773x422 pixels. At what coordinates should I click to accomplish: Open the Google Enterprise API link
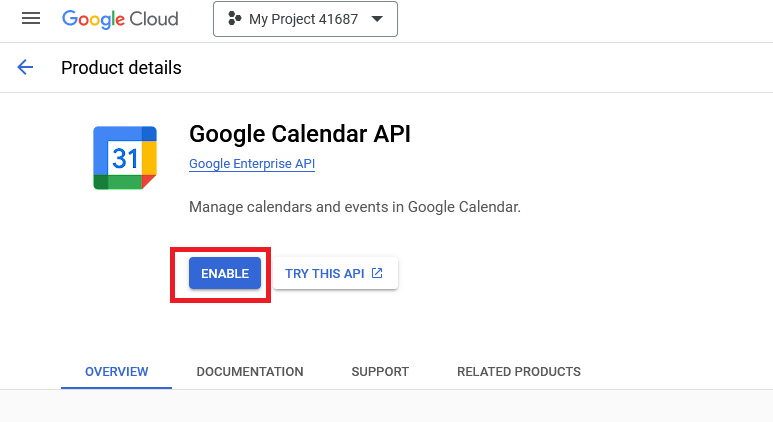coord(252,164)
